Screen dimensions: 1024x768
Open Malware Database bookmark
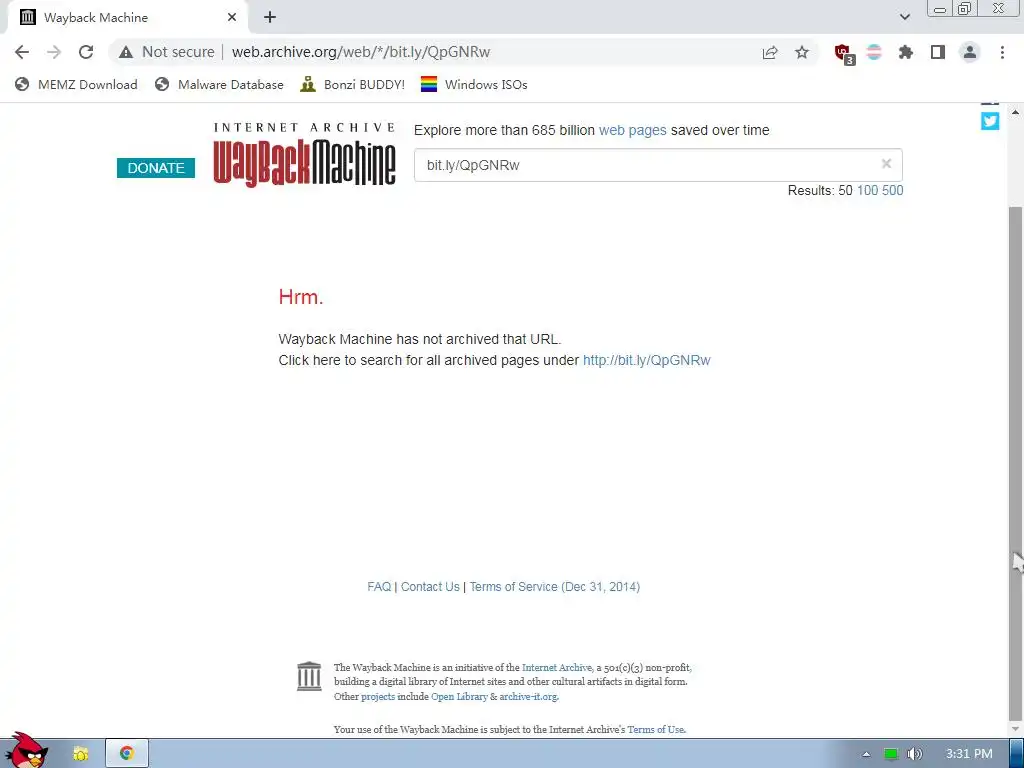[219, 84]
